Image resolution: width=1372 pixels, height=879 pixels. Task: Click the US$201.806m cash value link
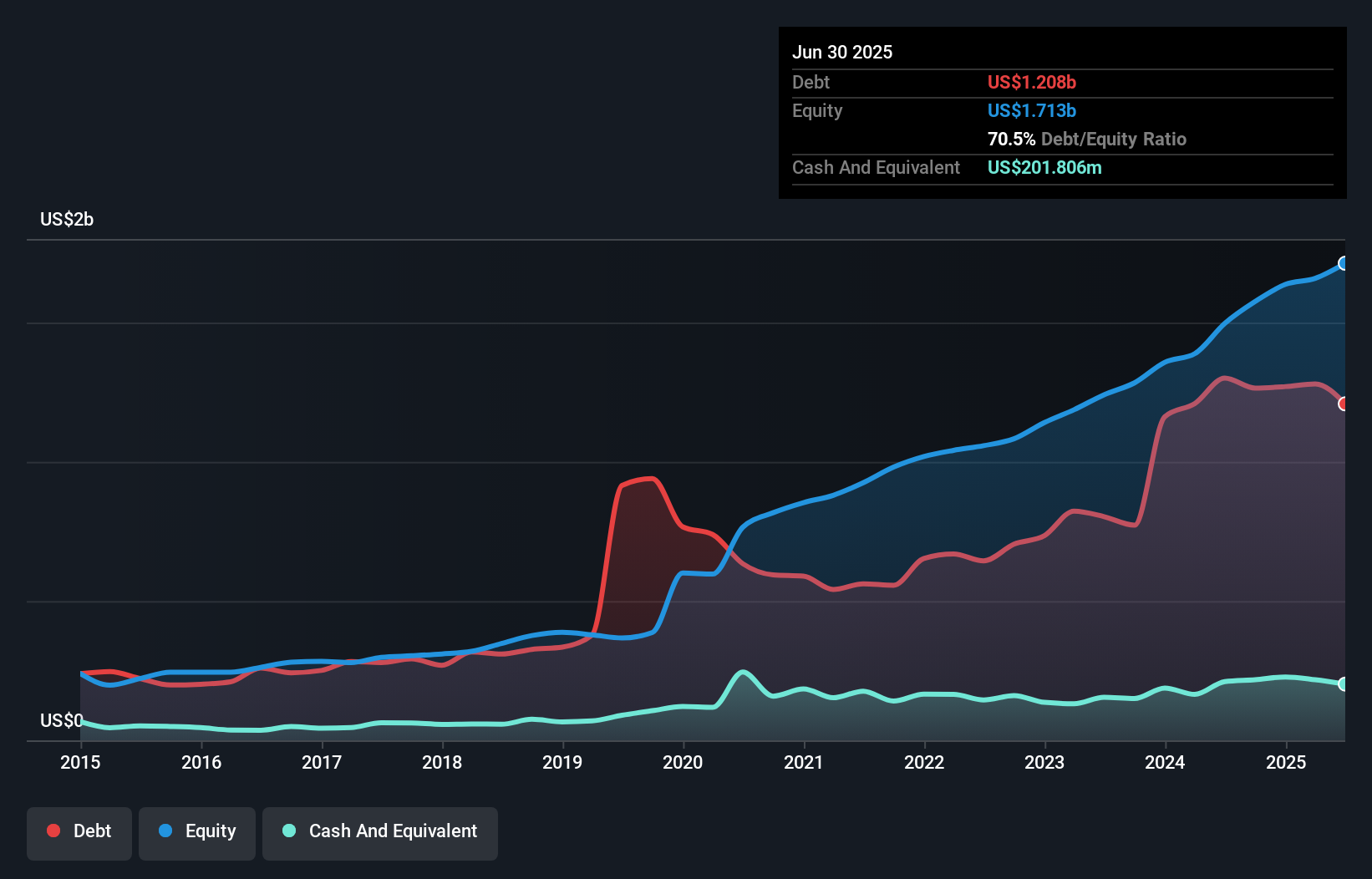1044,167
